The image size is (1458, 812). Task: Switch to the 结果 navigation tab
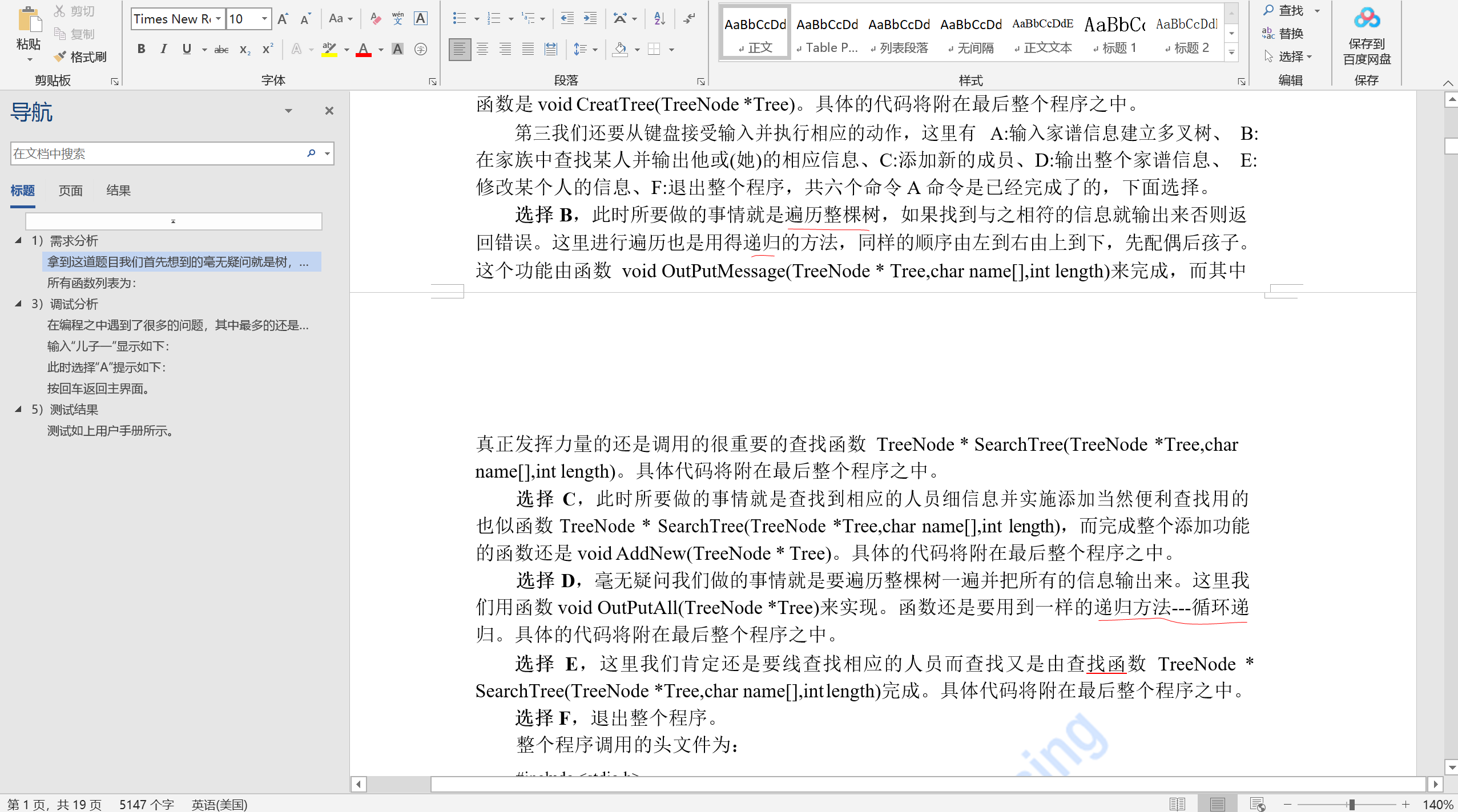click(118, 191)
